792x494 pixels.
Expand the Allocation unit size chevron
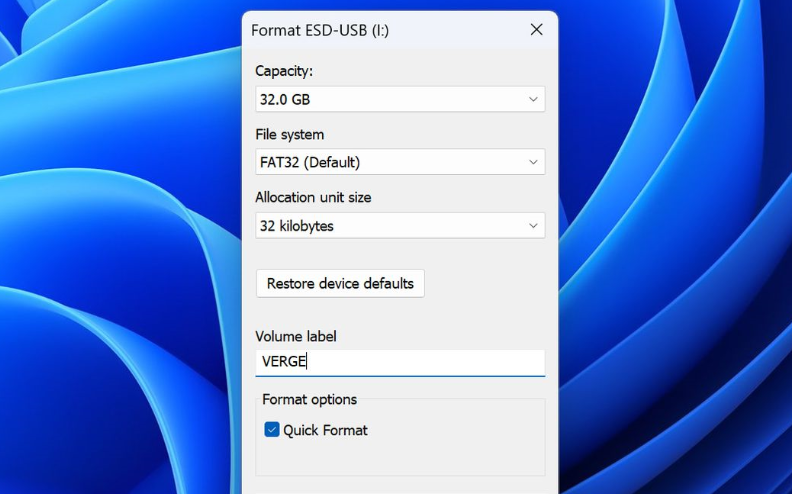pyautogui.click(x=533, y=226)
